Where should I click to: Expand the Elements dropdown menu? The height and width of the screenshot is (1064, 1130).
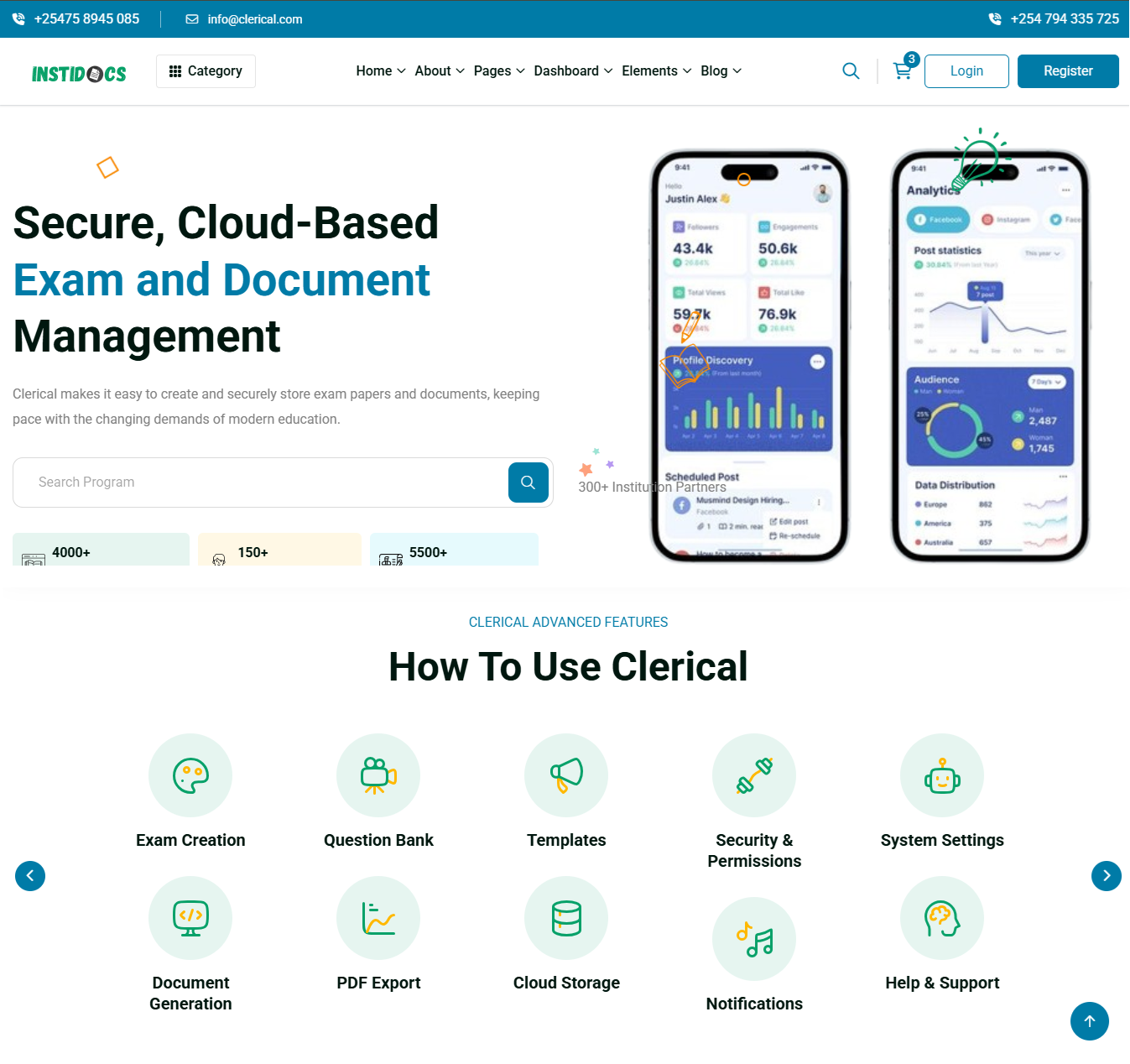(657, 71)
